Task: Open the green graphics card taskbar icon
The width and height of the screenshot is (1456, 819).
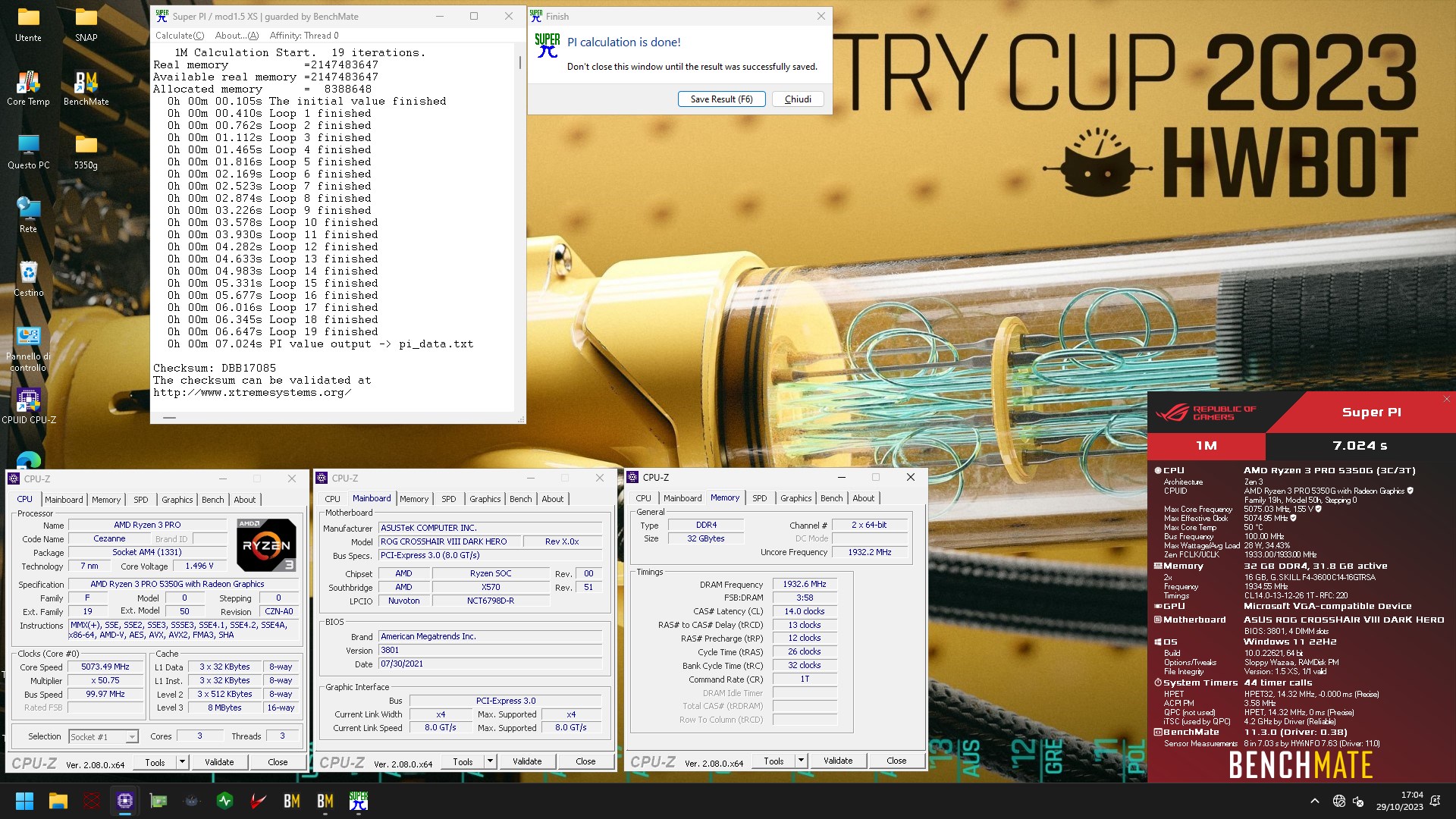Action: (158, 801)
